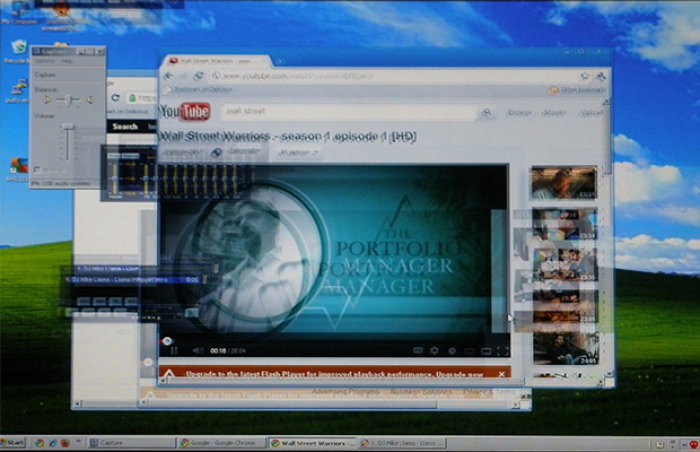Click the Bookmark on Delicious bookmarklet

[x=199, y=89]
